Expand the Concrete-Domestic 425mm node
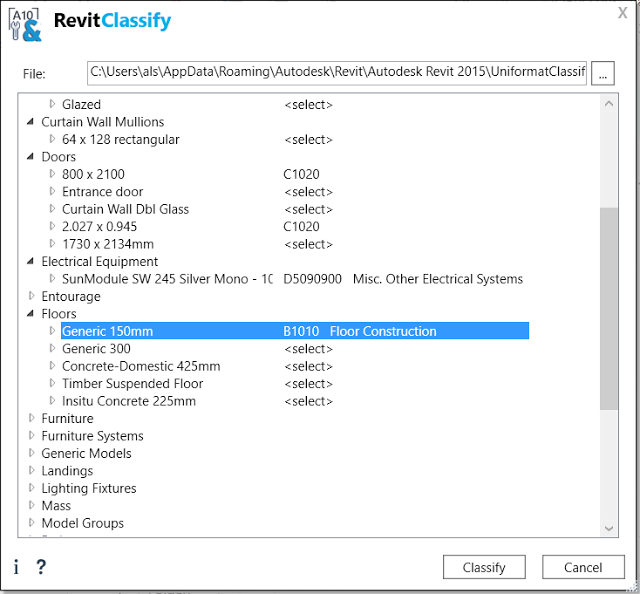The width and height of the screenshot is (640, 594). pyautogui.click(x=52, y=366)
